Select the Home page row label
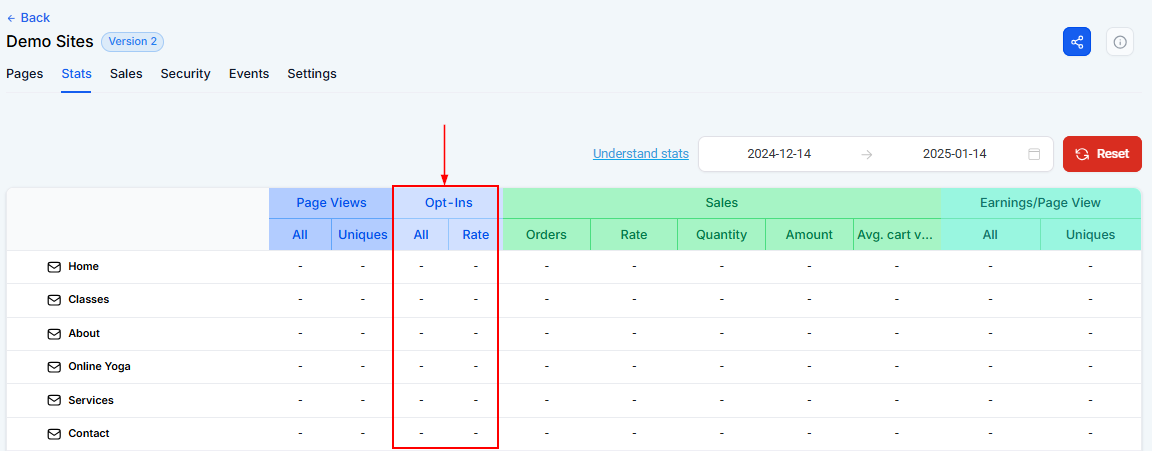 (x=84, y=267)
